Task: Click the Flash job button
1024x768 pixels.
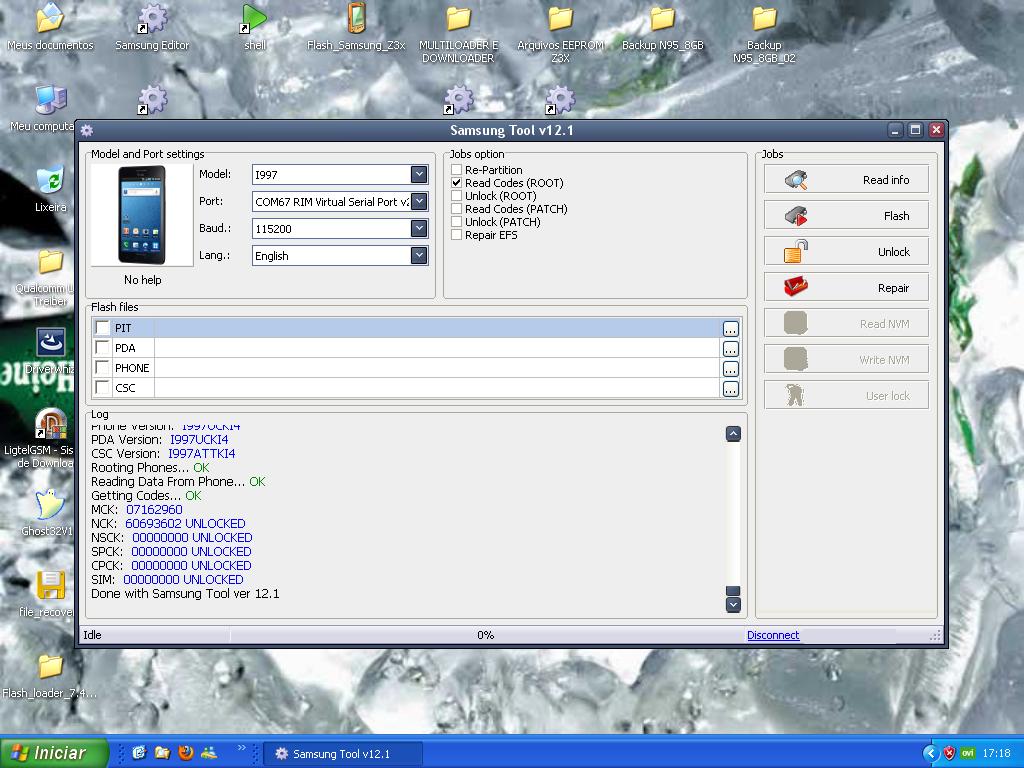Action: [846, 216]
